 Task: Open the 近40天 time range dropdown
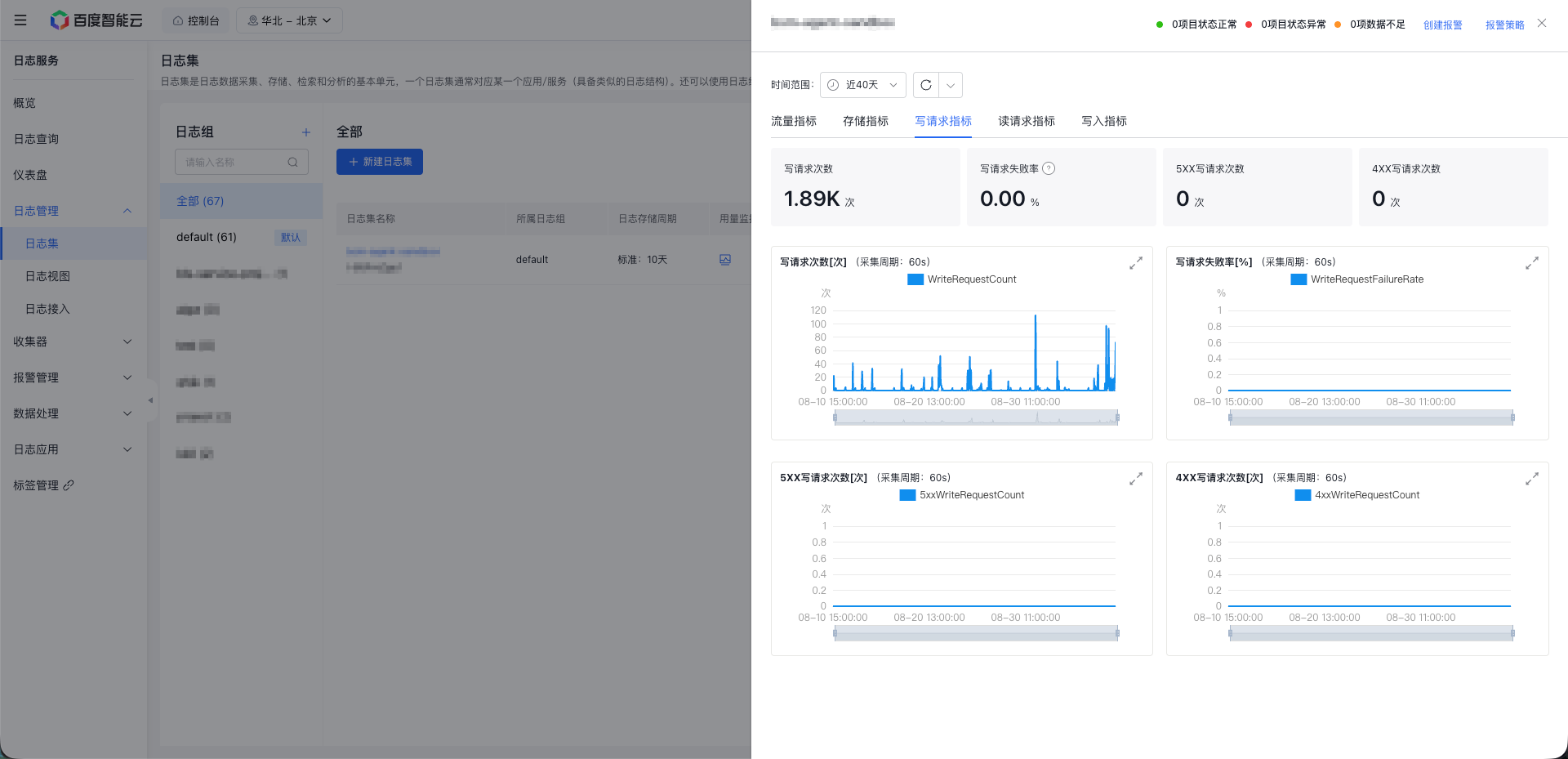tap(862, 85)
